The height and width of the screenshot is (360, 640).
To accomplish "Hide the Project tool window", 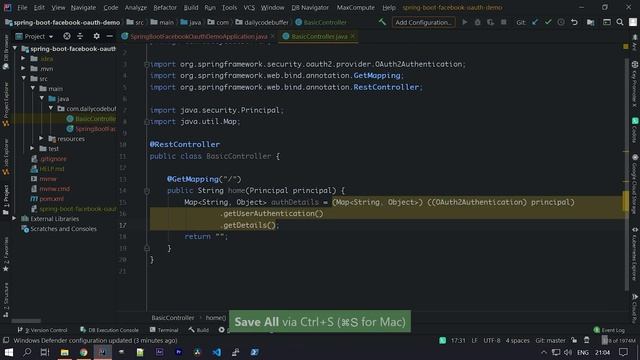I will tap(109, 36).
